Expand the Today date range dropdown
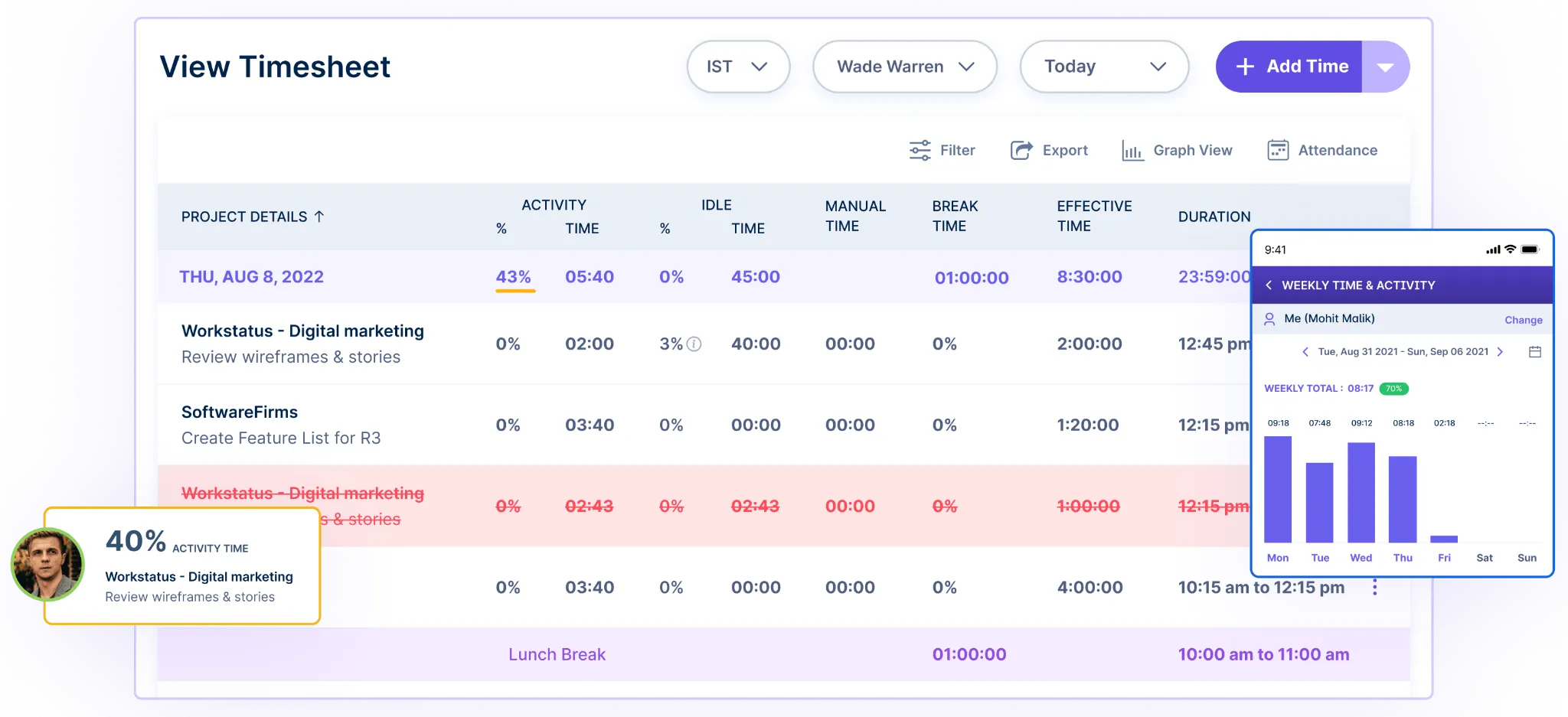1568x717 pixels. (x=1103, y=67)
